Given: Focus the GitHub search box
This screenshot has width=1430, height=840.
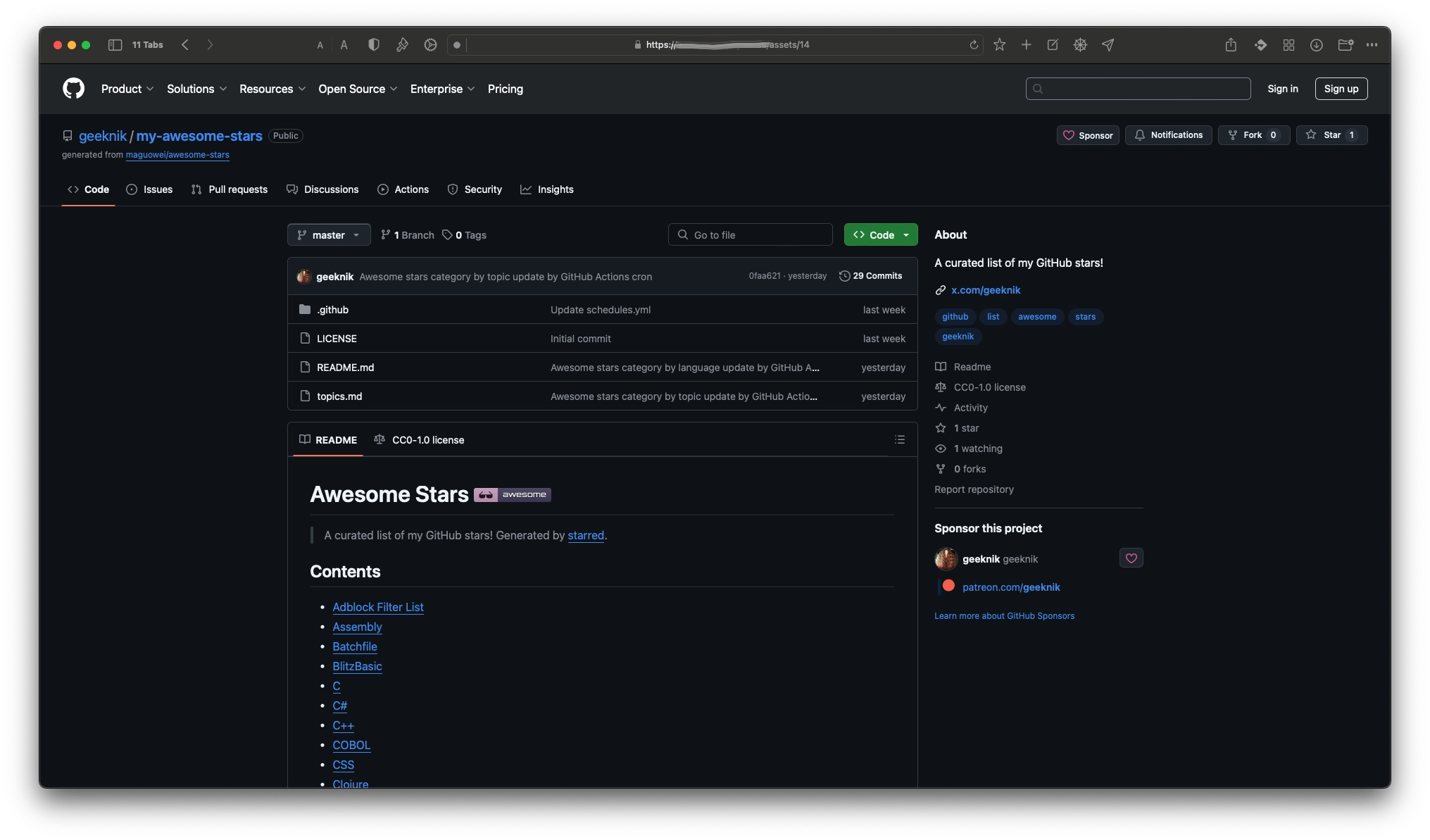Looking at the screenshot, I should pos(1138,89).
